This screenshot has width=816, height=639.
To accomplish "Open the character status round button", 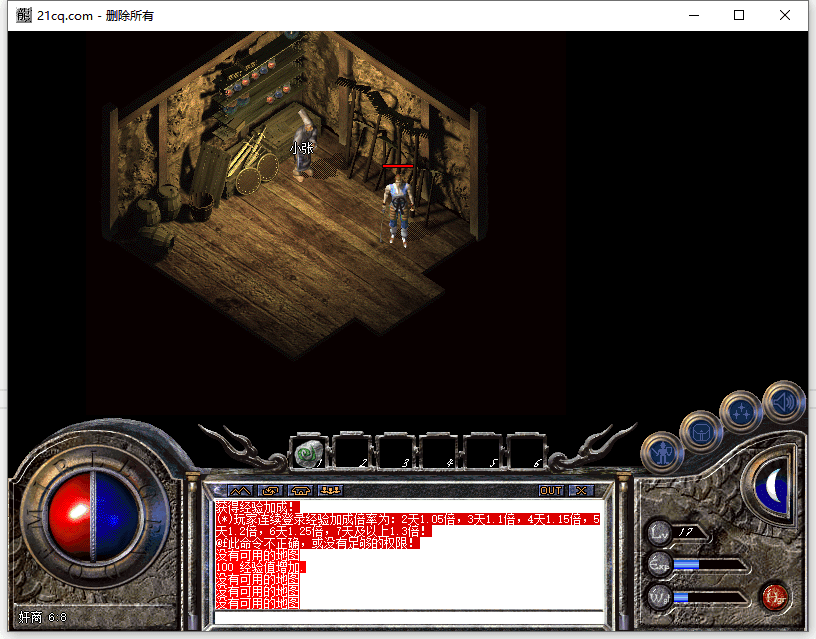I will tap(662, 452).
